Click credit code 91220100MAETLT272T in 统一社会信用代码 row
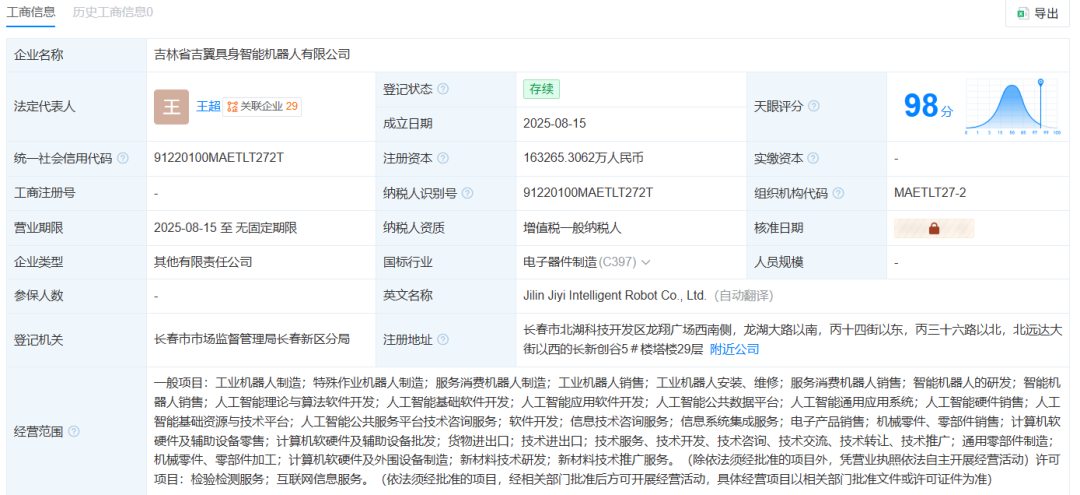1080x495 pixels. pos(219,158)
